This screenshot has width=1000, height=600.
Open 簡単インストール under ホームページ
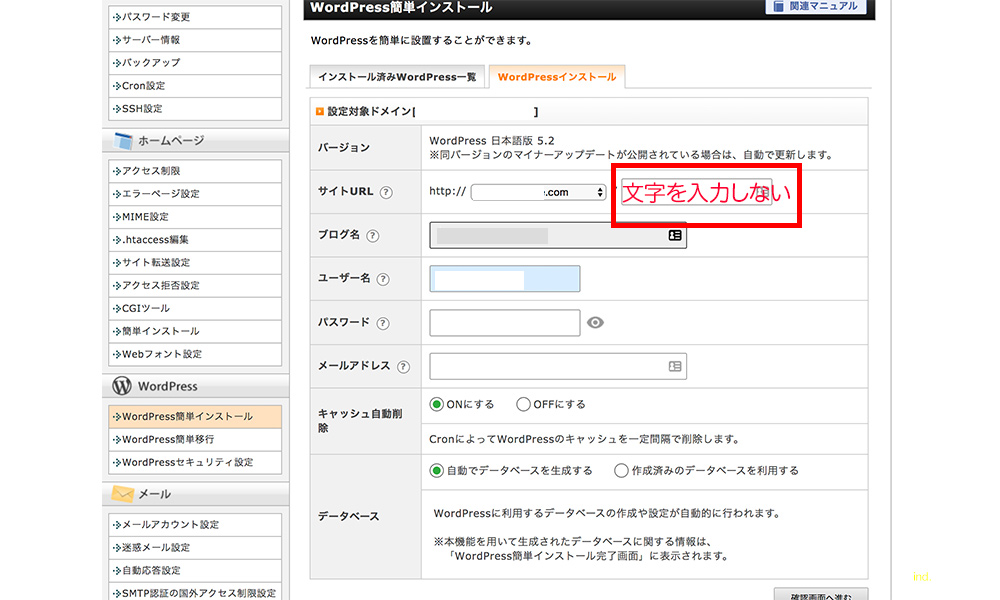click(195, 332)
